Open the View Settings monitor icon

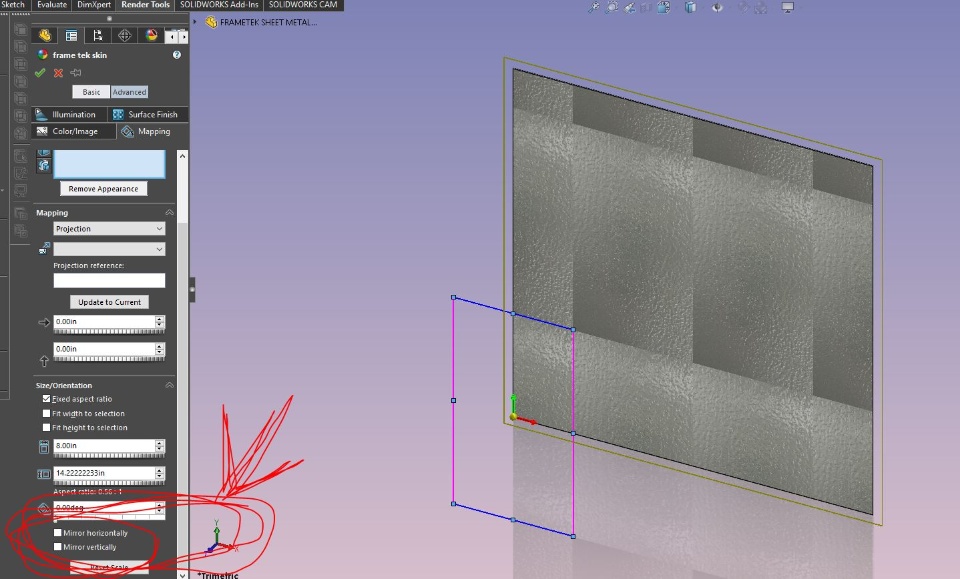coord(787,7)
